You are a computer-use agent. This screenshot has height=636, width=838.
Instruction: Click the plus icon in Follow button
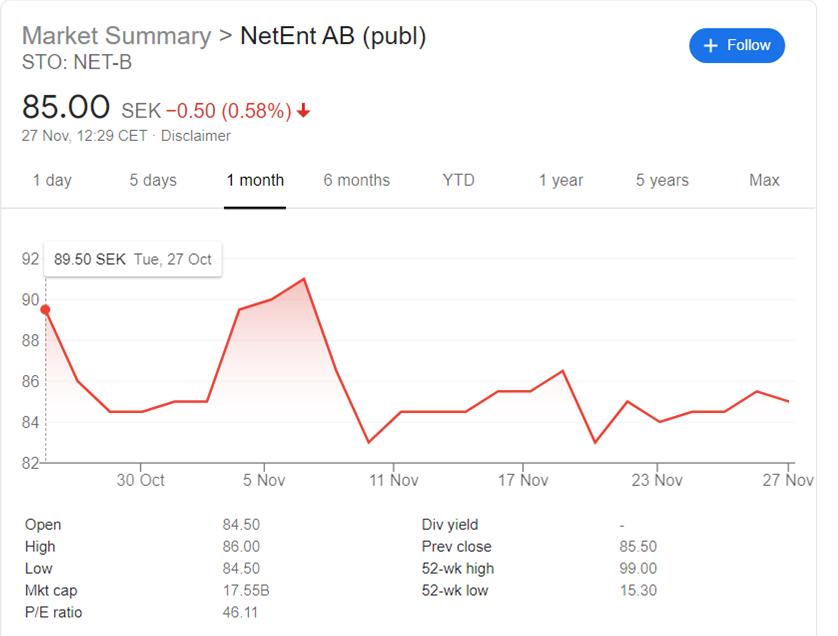(x=710, y=46)
